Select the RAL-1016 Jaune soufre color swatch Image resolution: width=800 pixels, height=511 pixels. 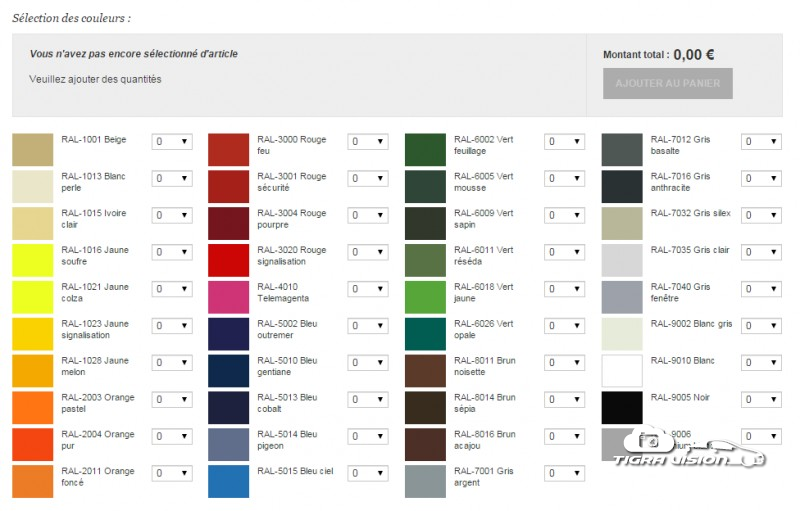click(x=32, y=260)
